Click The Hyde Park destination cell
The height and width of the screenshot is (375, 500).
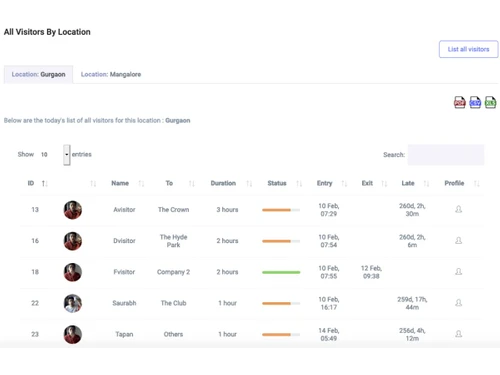pos(173,241)
